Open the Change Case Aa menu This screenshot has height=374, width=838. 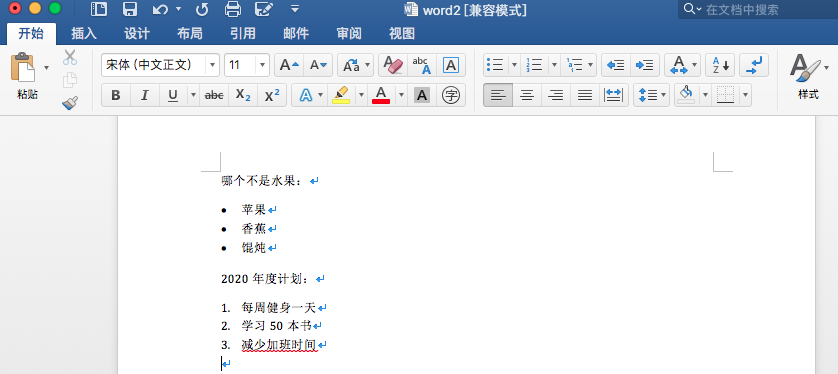(355, 65)
